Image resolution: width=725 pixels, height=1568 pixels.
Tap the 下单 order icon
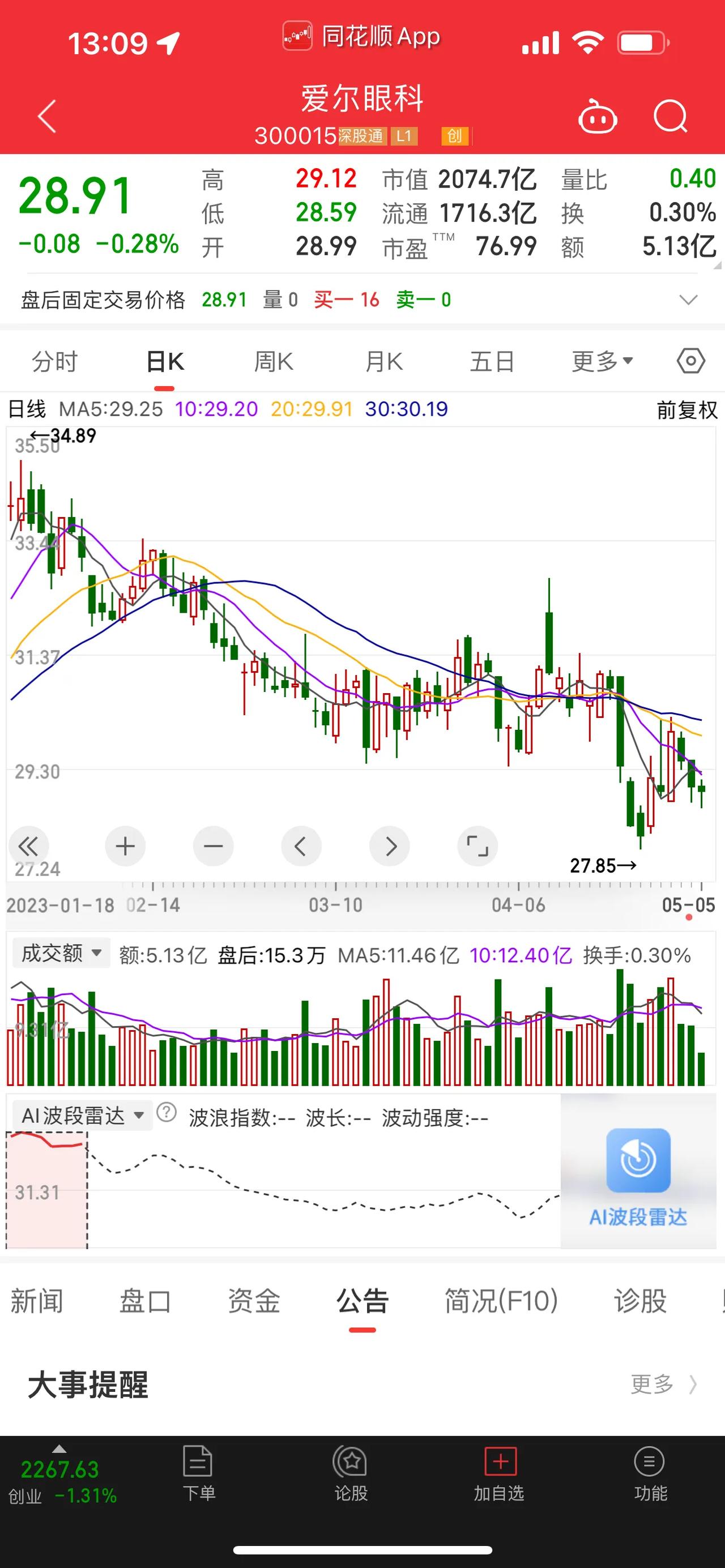198,1473
